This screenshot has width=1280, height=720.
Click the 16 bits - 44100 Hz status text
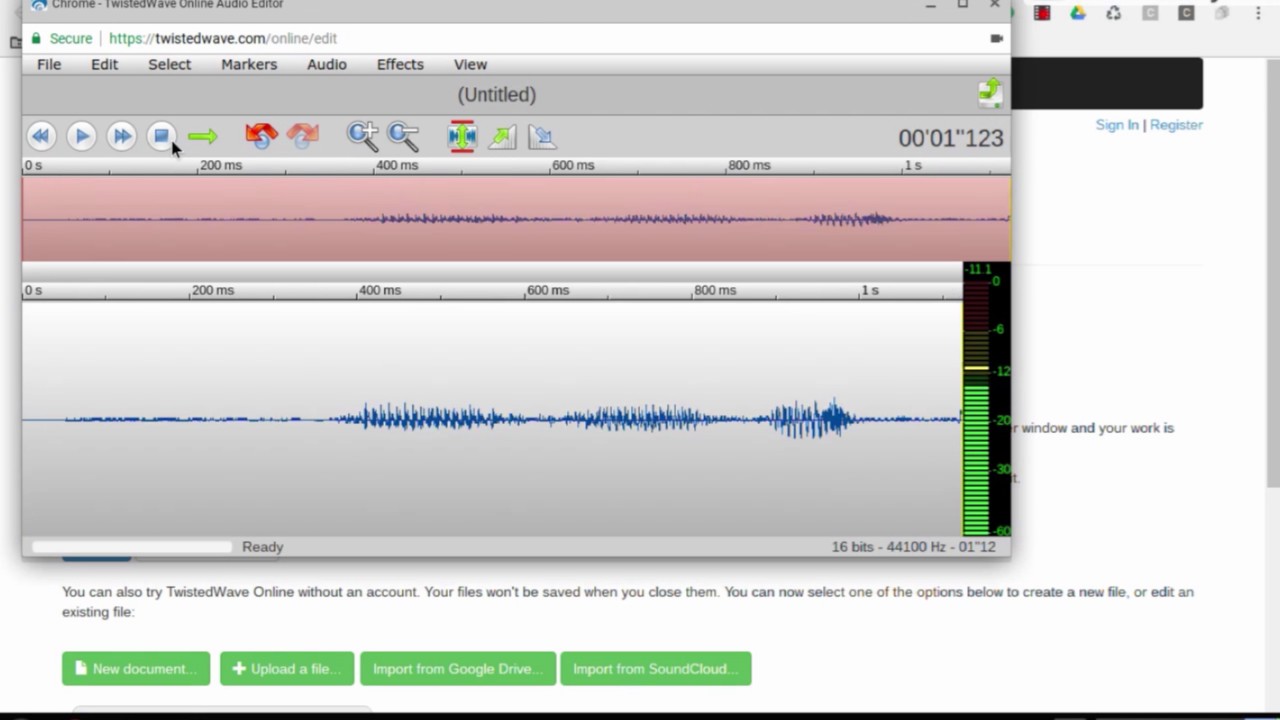913,547
